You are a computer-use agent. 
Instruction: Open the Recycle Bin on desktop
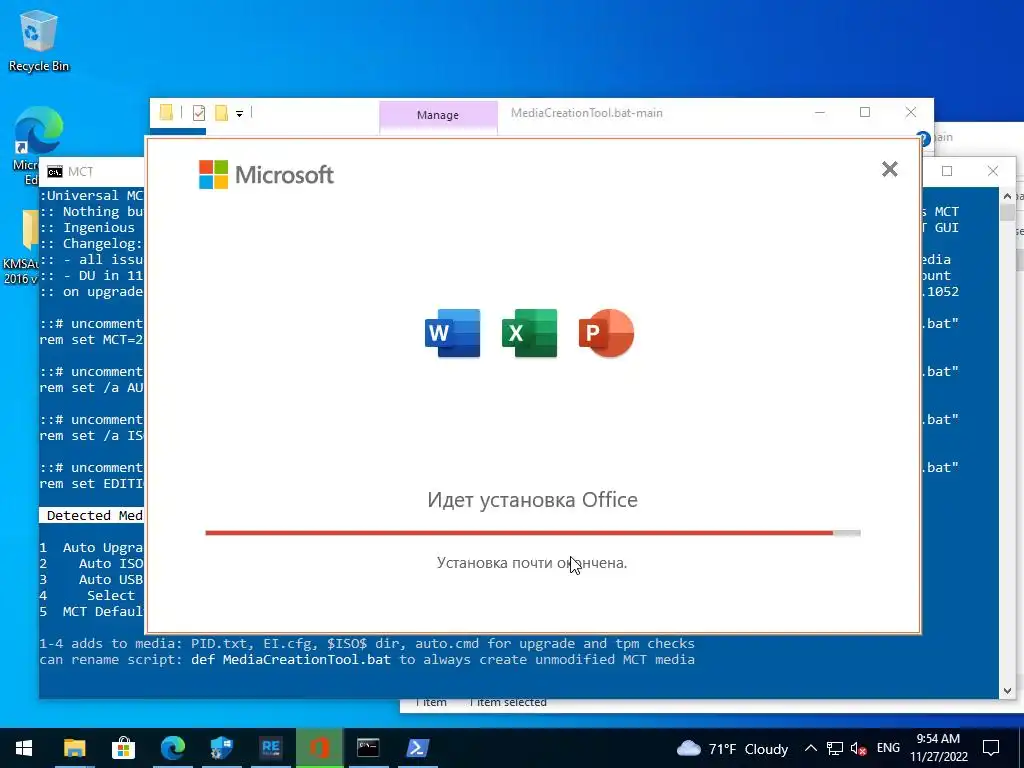click(x=39, y=40)
